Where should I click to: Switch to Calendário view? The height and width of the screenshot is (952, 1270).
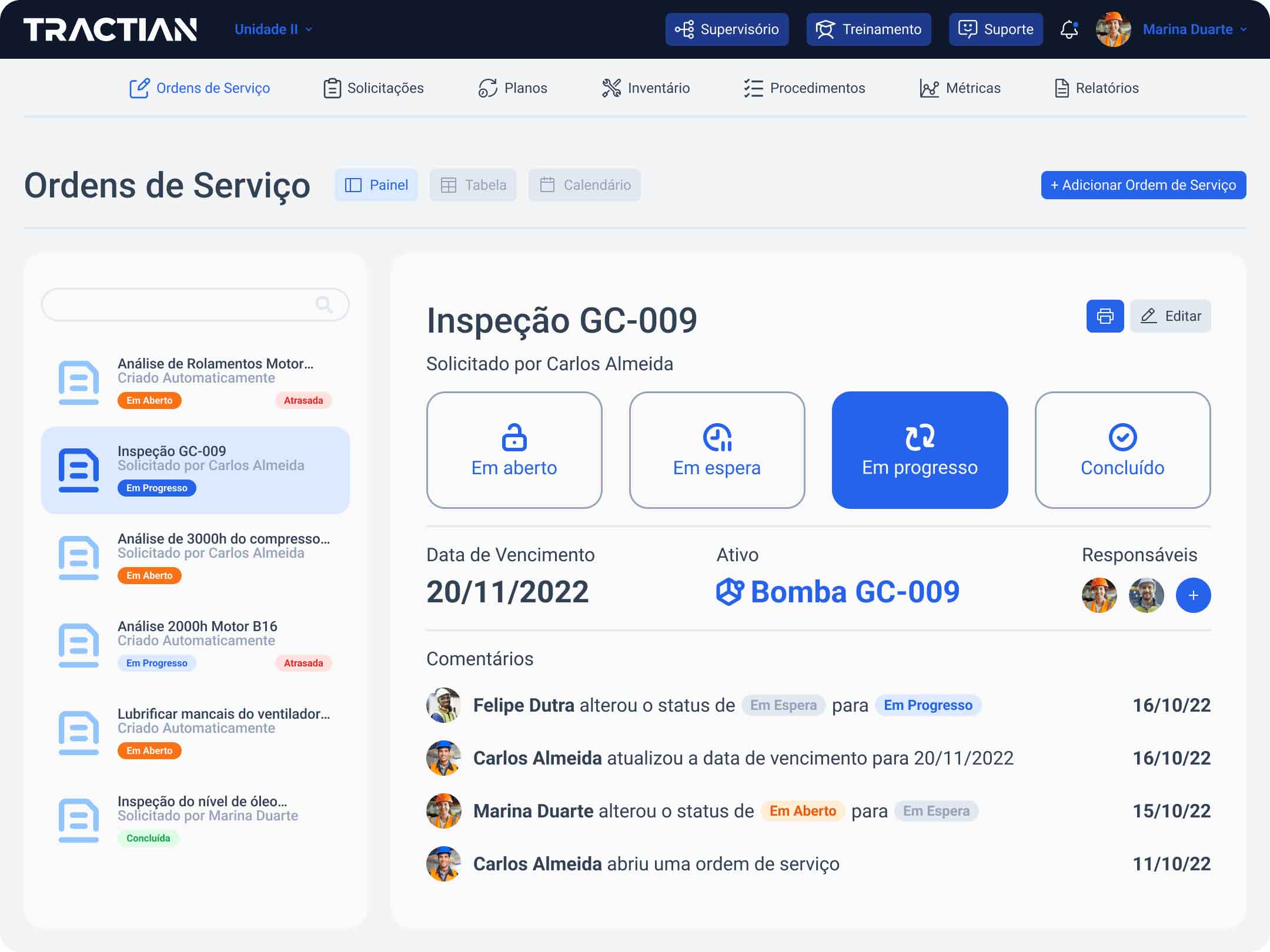point(584,185)
